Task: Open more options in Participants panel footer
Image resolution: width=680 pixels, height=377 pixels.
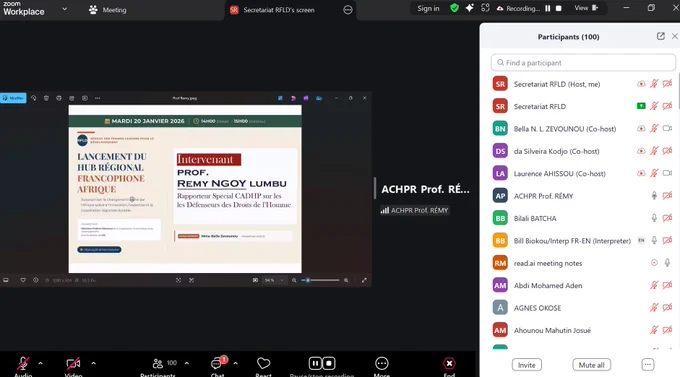Action: [647, 365]
